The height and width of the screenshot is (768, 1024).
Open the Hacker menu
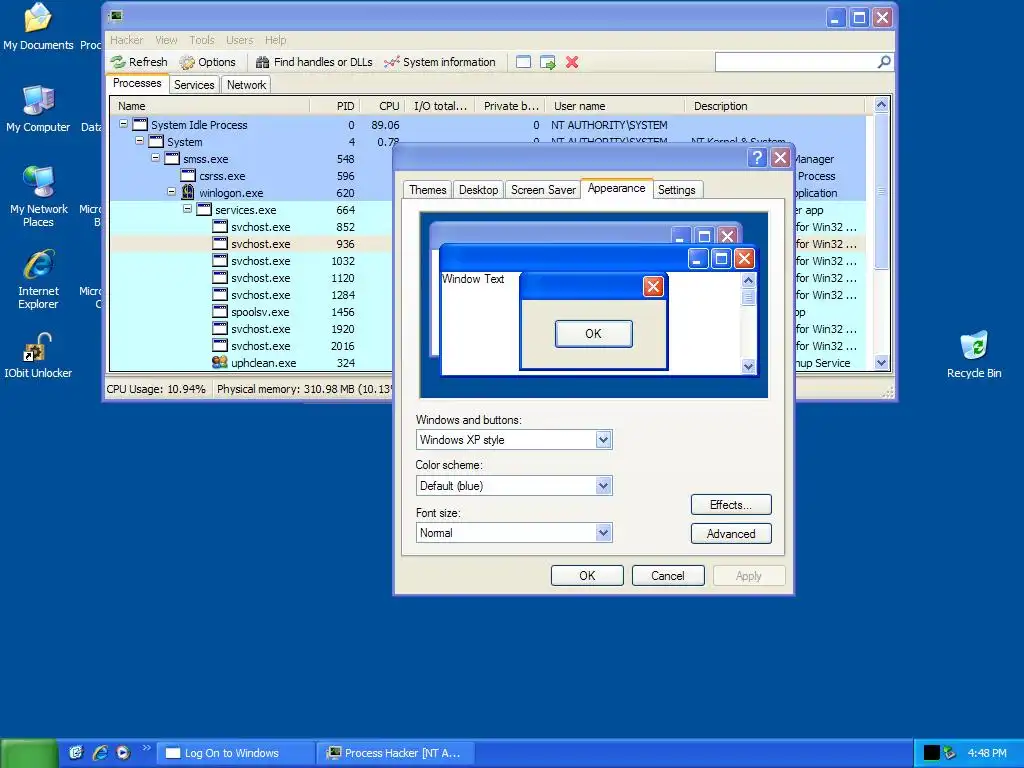(127, 40)
